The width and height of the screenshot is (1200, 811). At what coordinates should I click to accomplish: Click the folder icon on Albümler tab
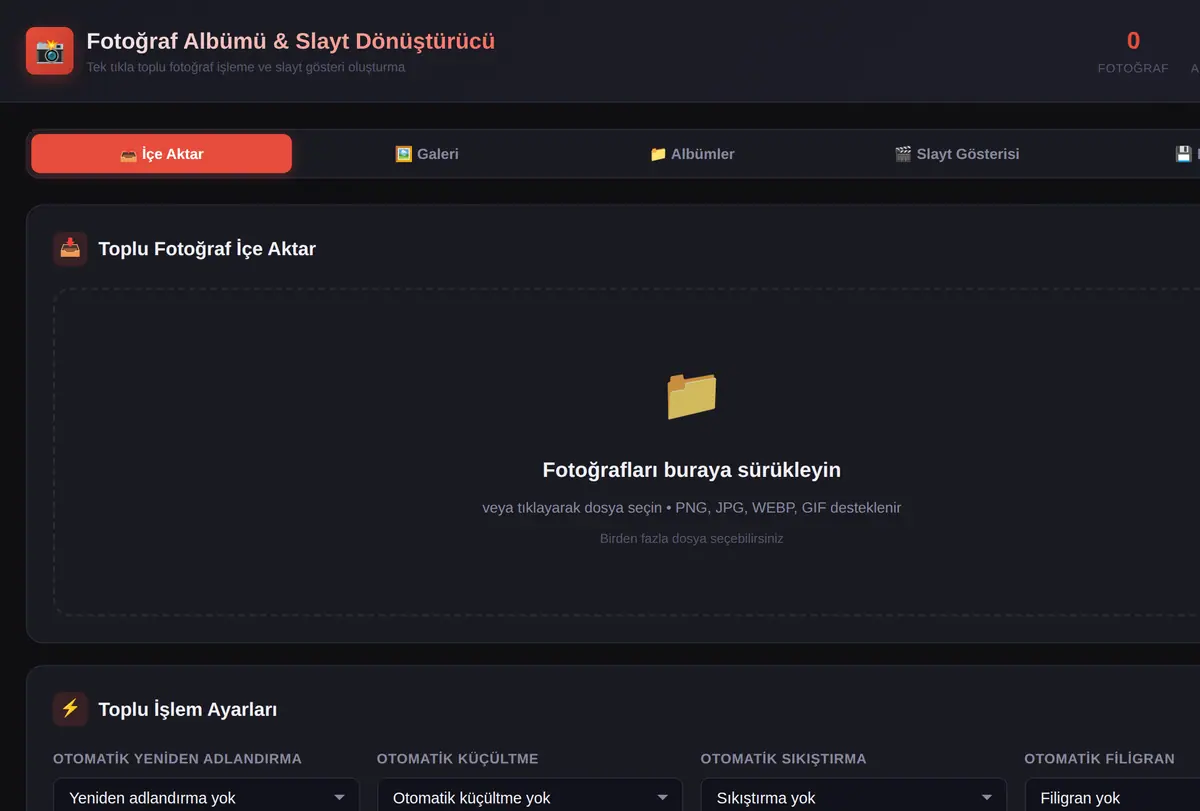point(658,154)
